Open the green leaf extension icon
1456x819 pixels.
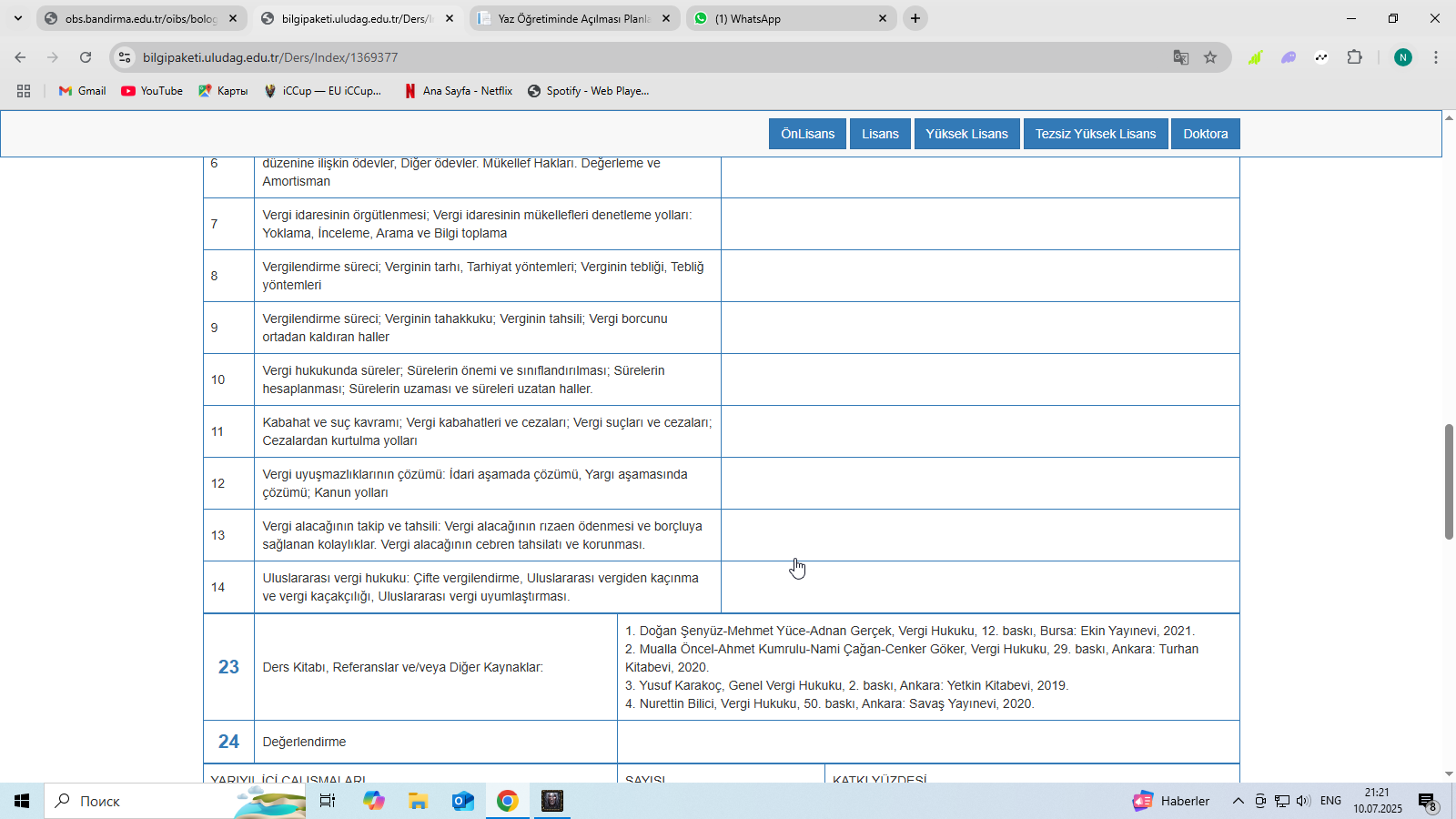click(x=1255, y=57)
